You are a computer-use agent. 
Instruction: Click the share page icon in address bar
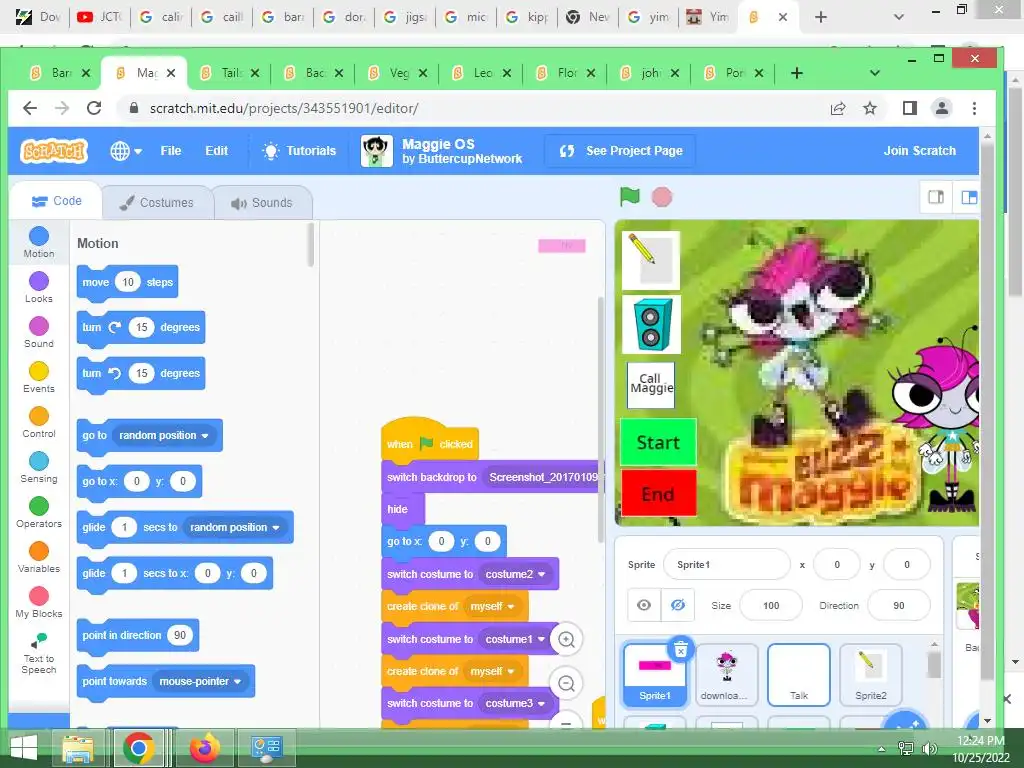[x=838, y=108]
